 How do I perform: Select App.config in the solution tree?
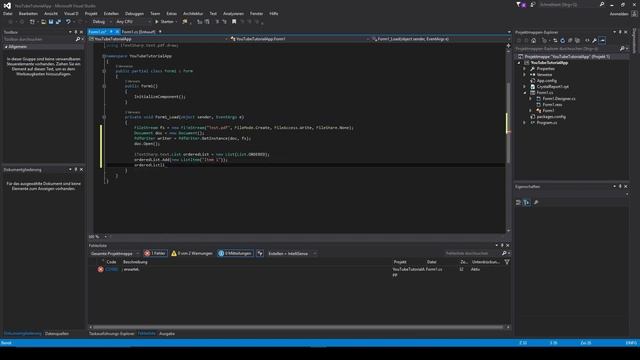[547, 81]
